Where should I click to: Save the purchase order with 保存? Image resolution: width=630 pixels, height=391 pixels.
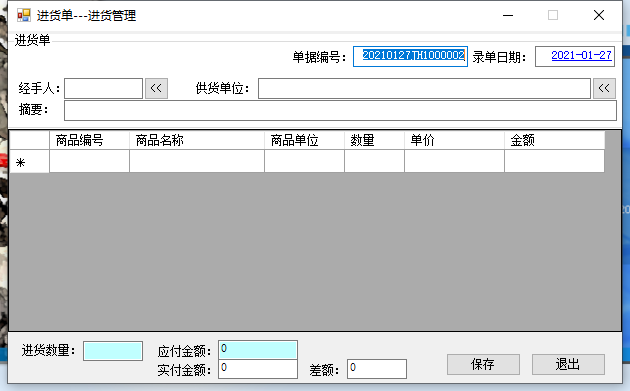point(483,364)
